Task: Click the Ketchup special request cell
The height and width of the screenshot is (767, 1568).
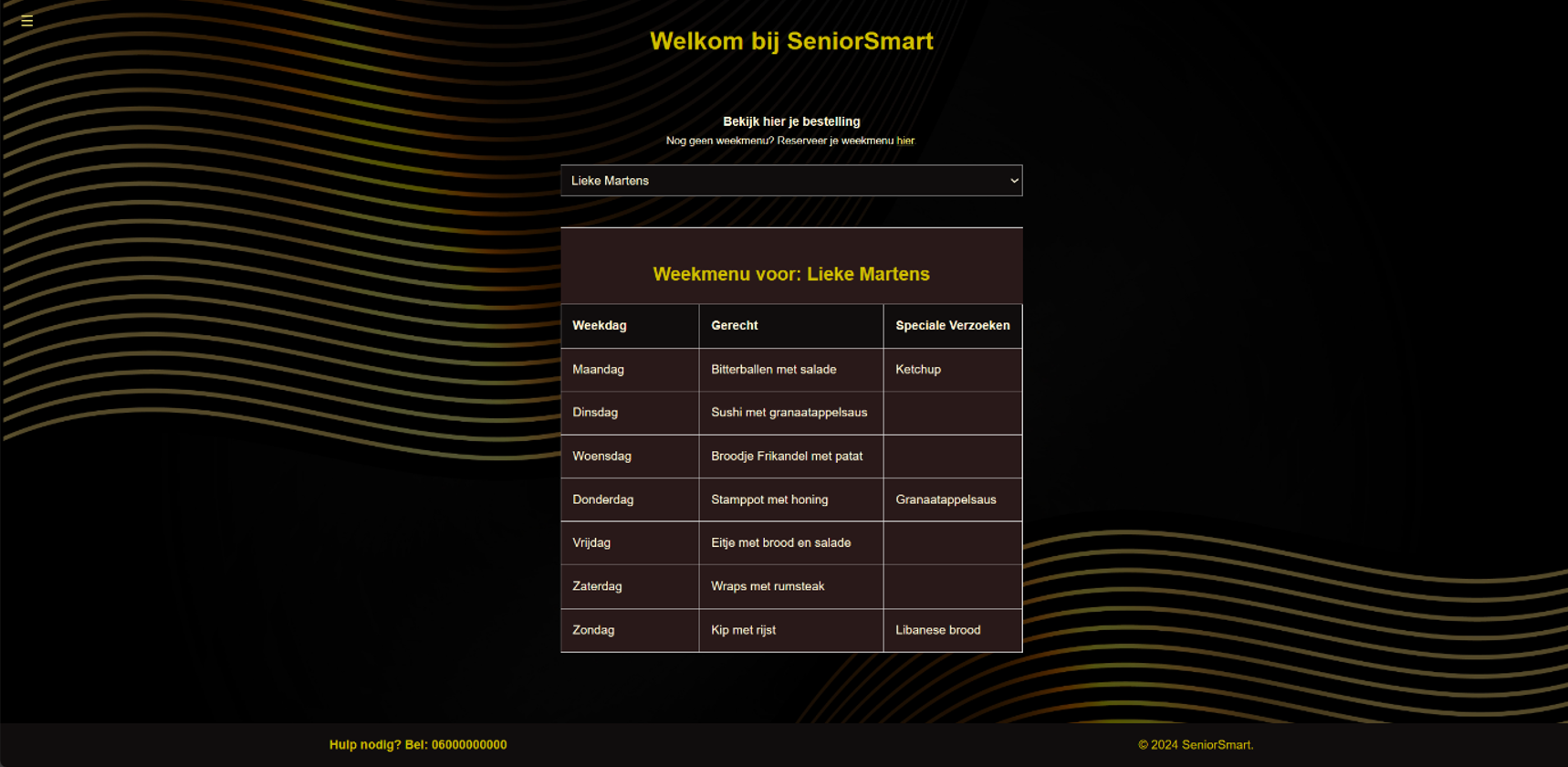Action: pyautogui.click(x=918, y=370)
